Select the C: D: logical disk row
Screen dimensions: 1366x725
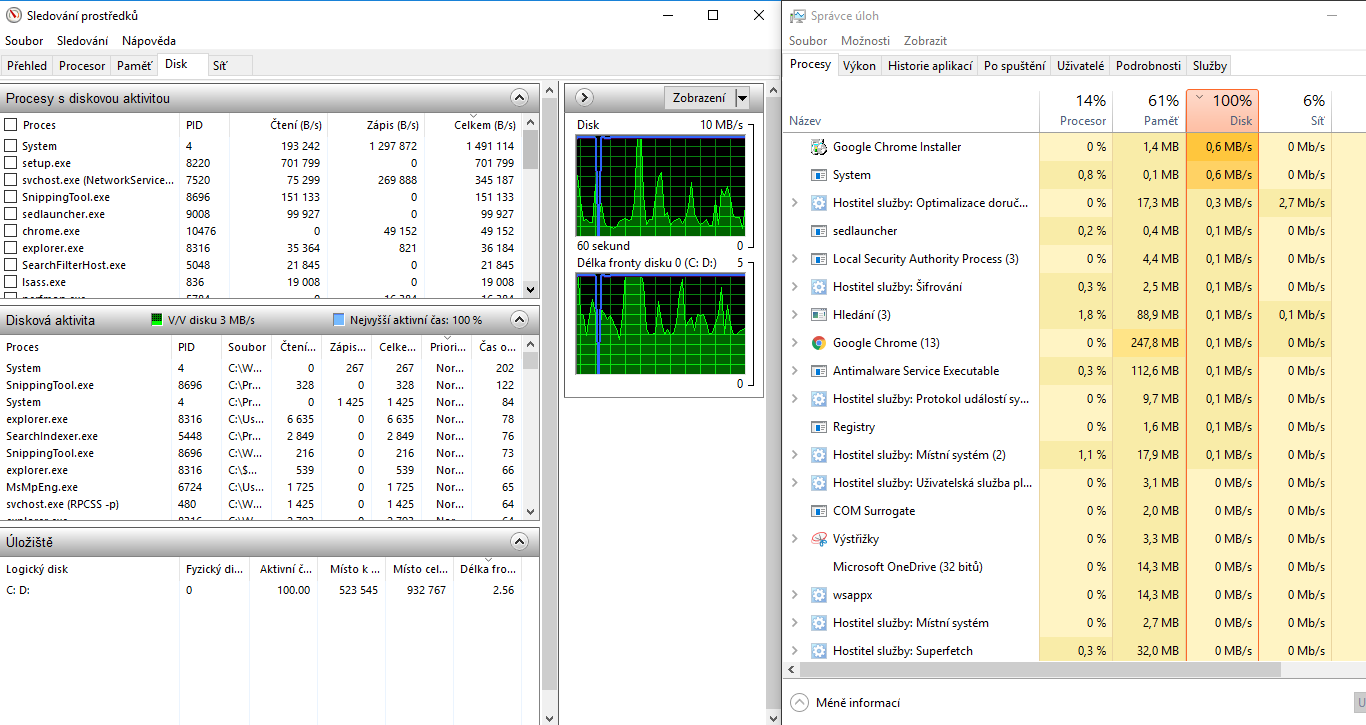pos(261,590)
